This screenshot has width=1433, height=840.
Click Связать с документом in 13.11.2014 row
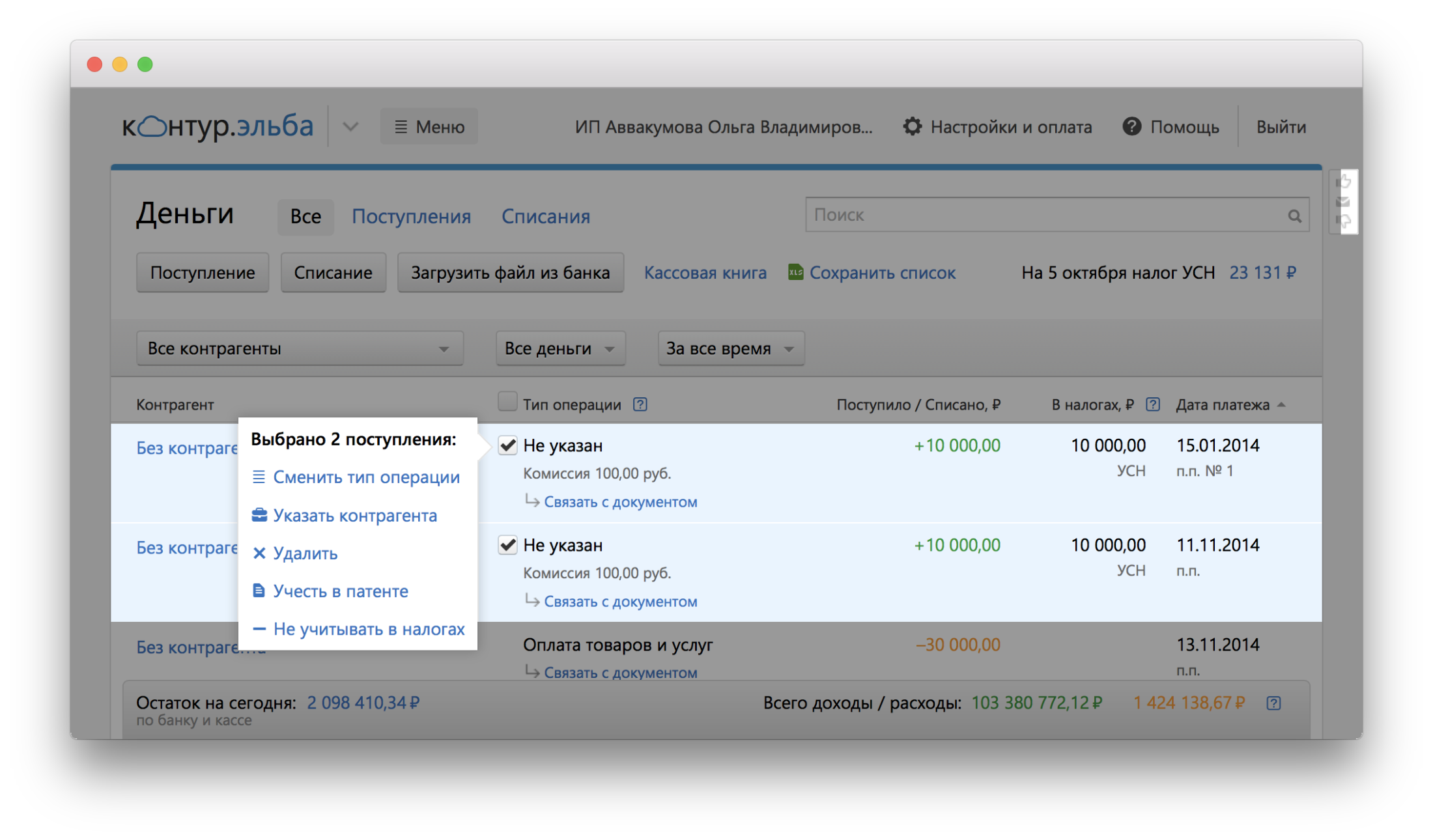620,673
